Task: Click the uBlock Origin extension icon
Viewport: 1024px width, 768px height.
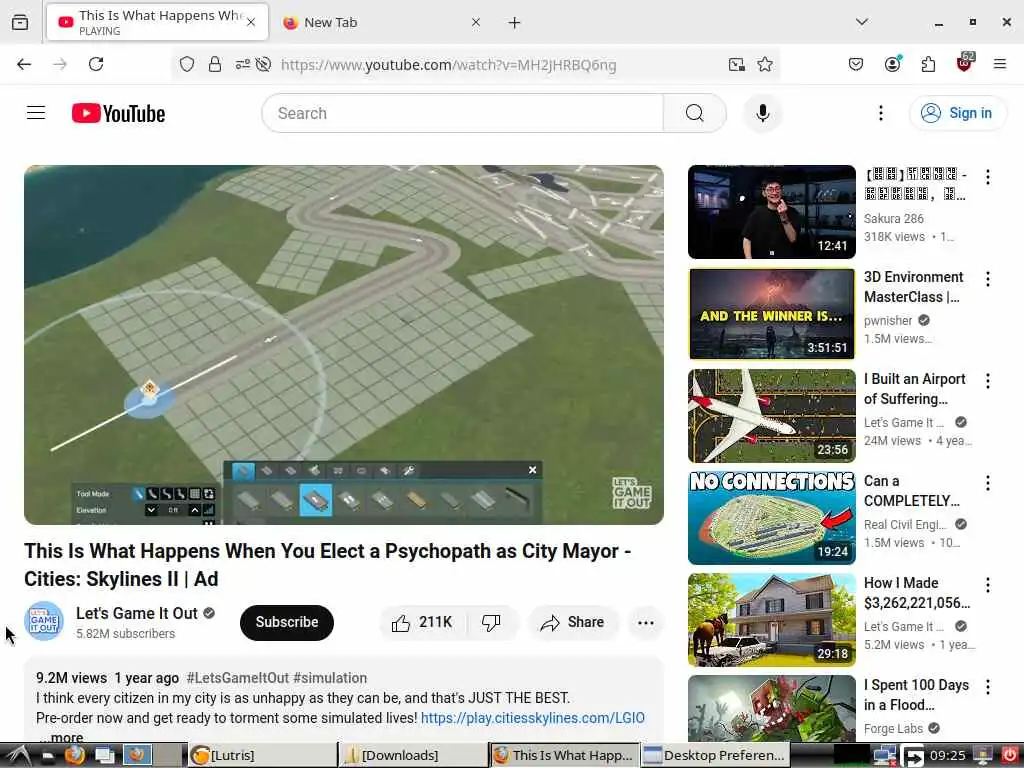Action: [x=965, y=63]
